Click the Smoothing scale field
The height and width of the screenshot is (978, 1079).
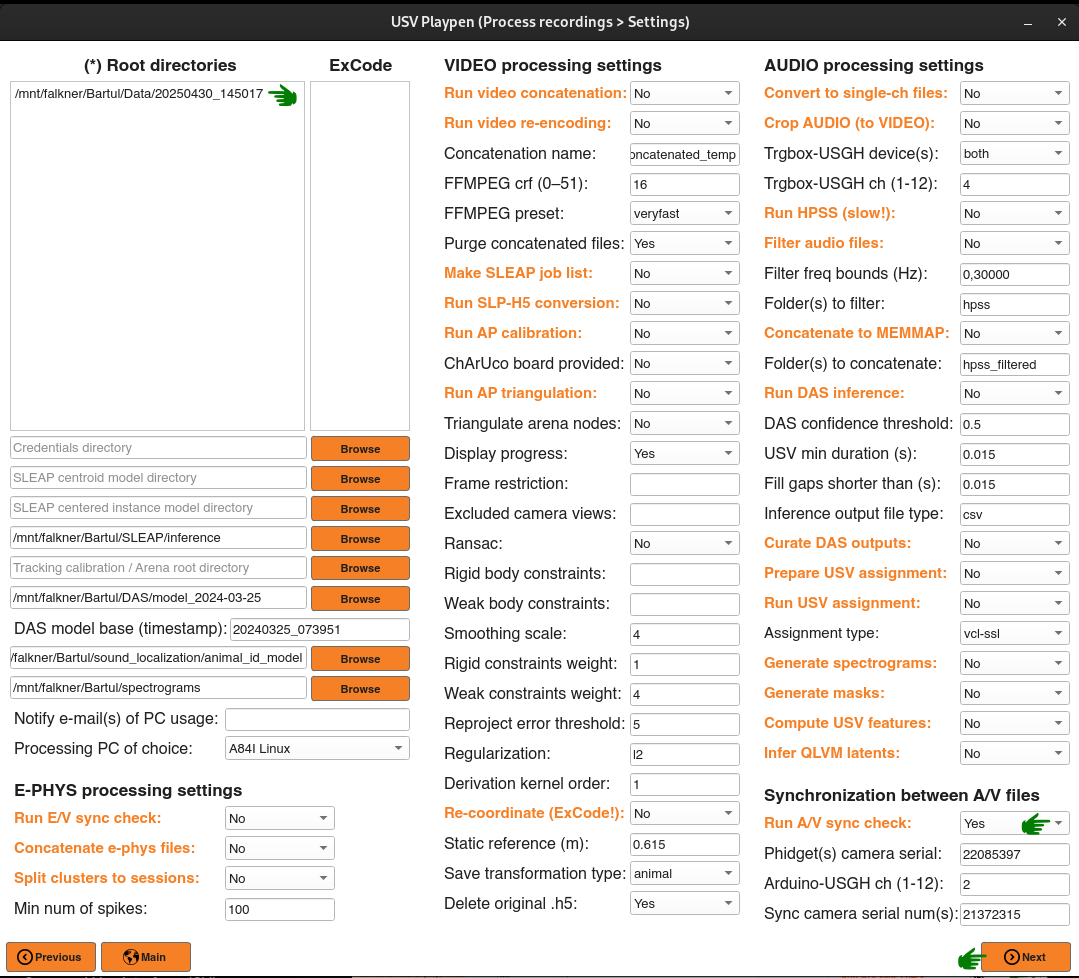685,634
